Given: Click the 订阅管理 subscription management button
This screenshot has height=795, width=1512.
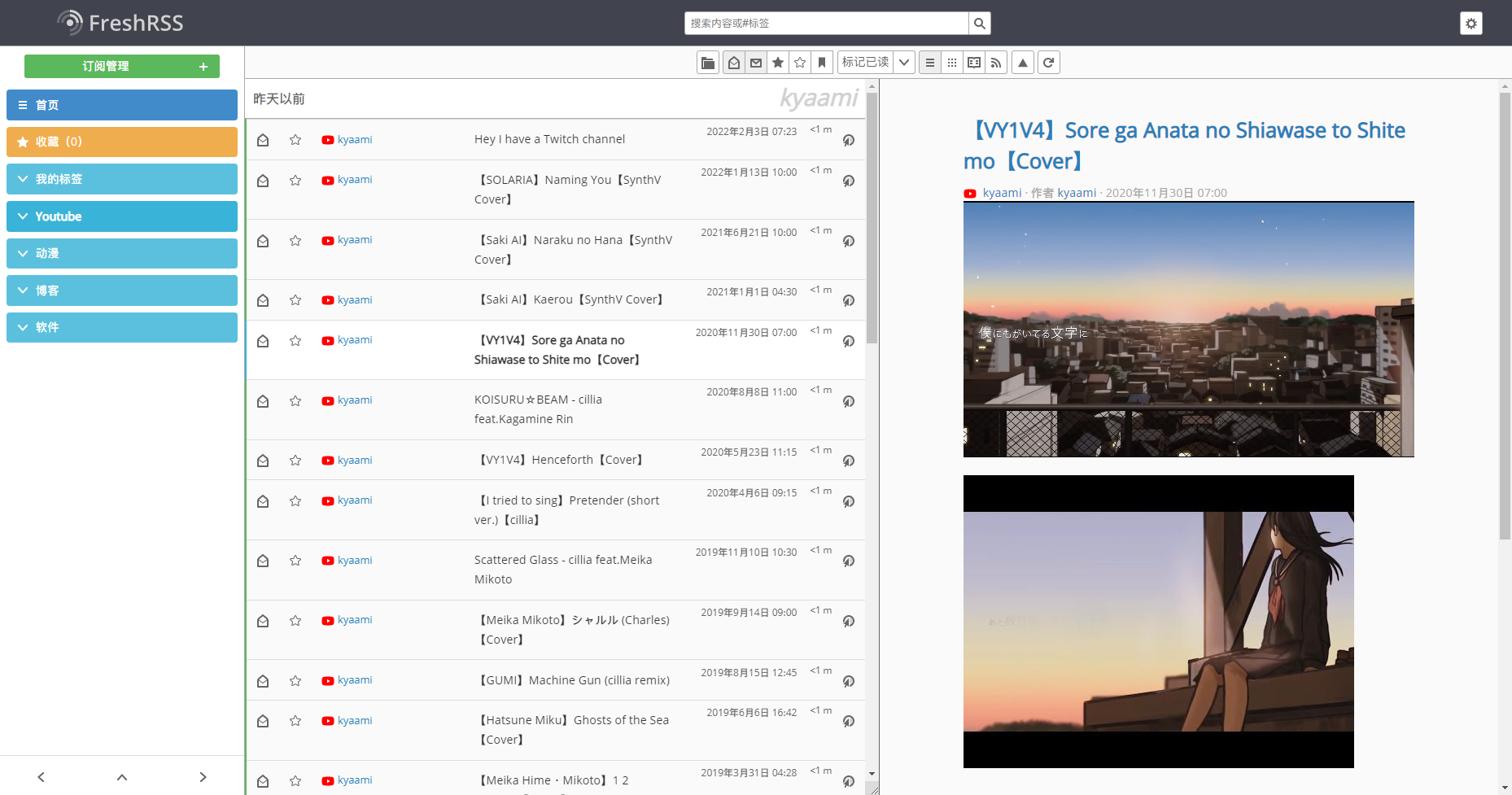Looking at the screenshot, I should [106, 66].
